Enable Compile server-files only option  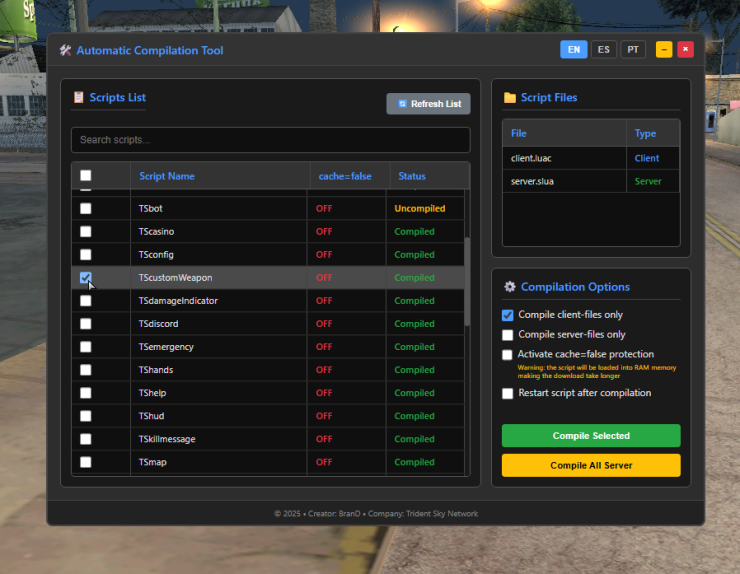tap(508, 335)
